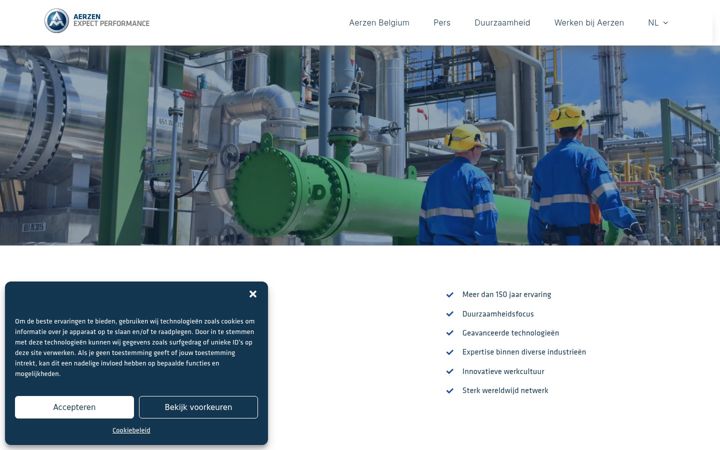Screen dimensions: 720x450
Task: Click checkmark beside Innovatieve werkcultuur
Action: coord(450,371)
